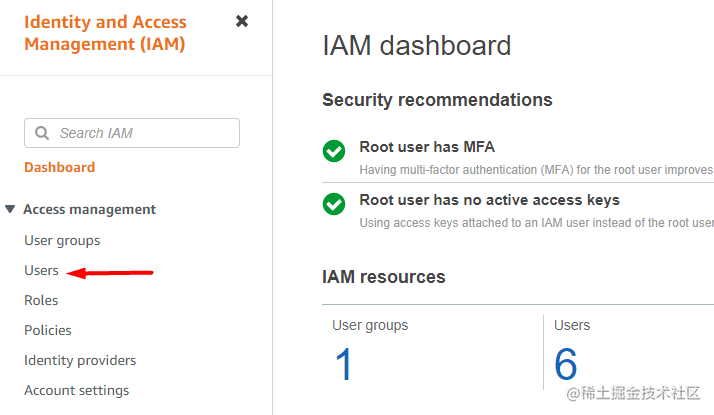Click the Access management section label

[89, 209]
